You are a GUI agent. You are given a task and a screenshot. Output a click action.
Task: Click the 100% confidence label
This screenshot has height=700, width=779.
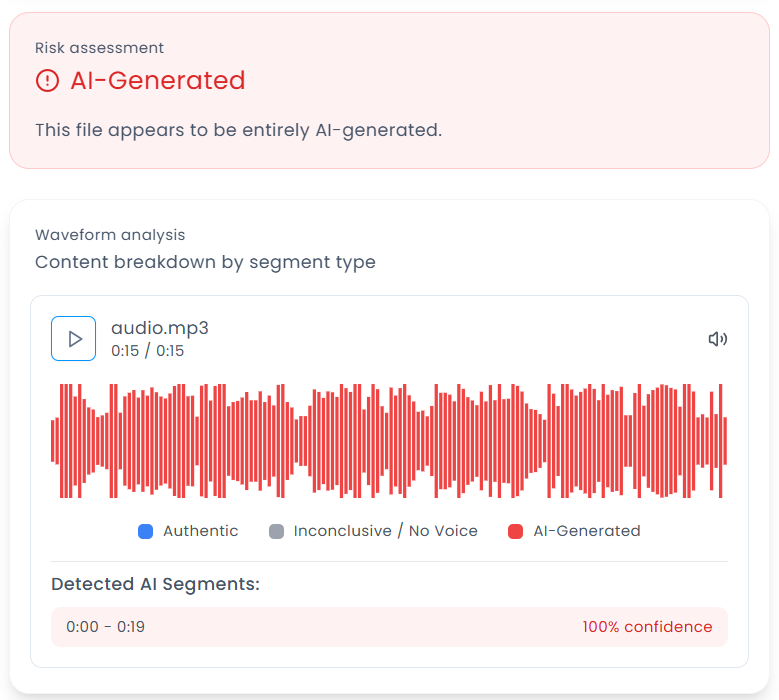point(647,627)
